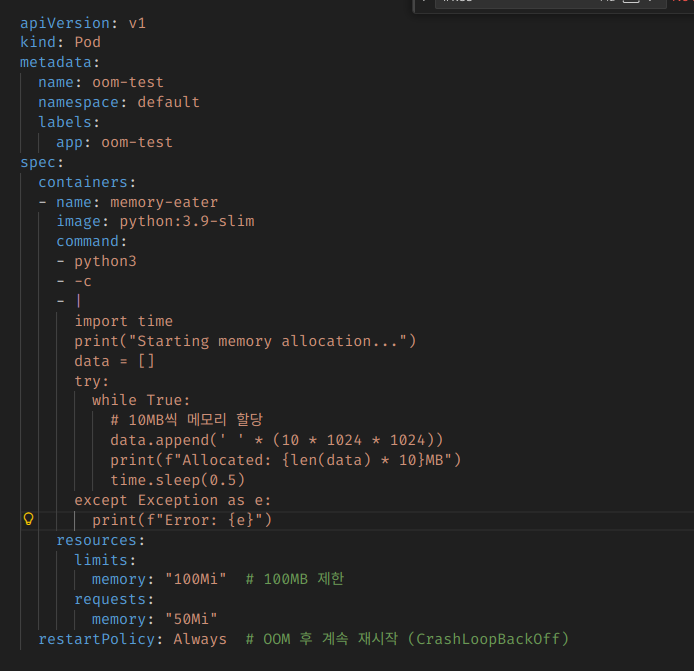Viewport: 694px width, 671px height.
Task: Click the image value python:3.9-slim
Action: click(x=186, y=221)
